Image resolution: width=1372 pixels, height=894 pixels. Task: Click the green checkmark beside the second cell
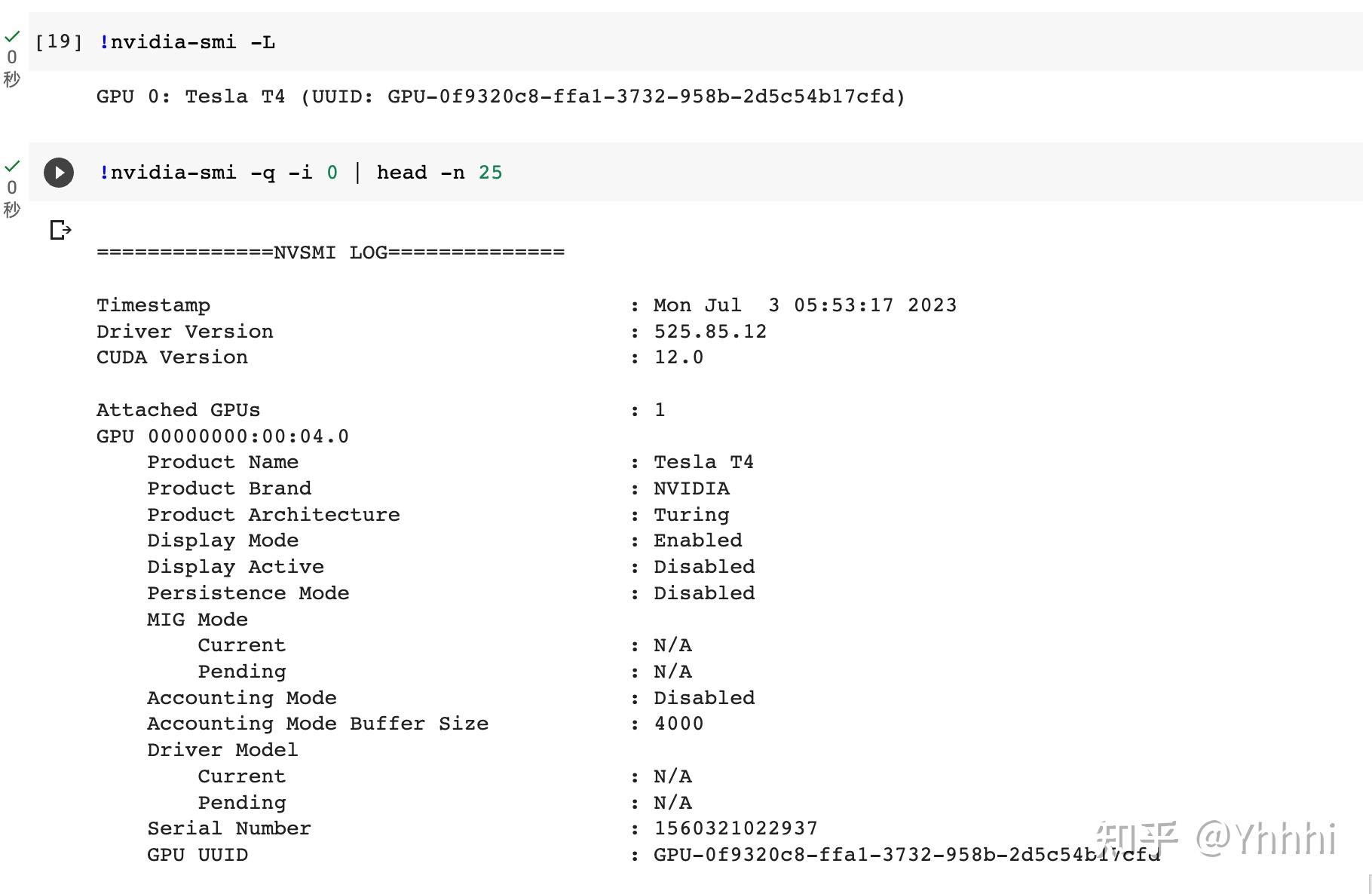pyautogui.click(x=12, y=166)
